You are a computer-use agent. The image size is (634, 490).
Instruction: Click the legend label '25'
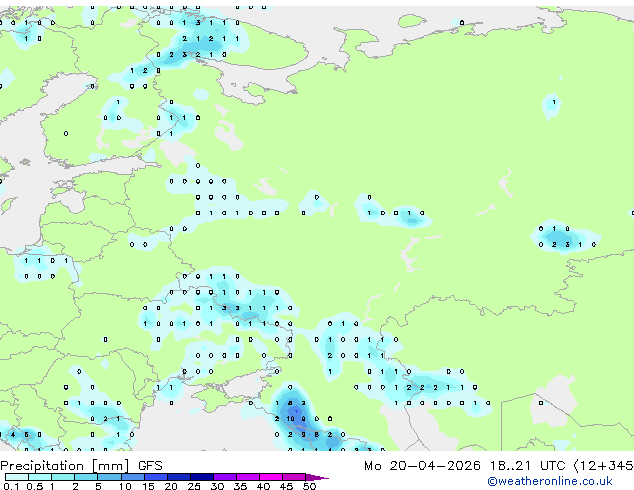[193, 486]
